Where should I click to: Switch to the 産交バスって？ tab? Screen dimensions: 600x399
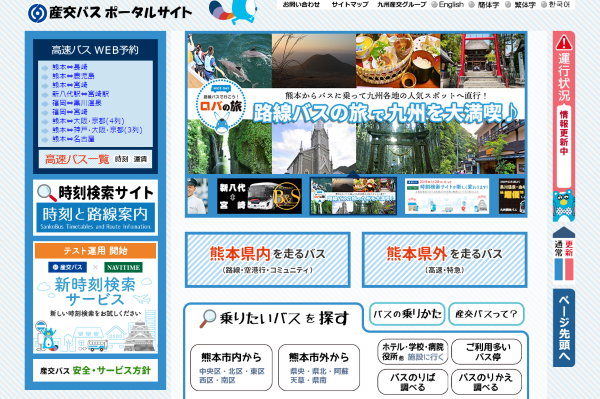[486, 314]
